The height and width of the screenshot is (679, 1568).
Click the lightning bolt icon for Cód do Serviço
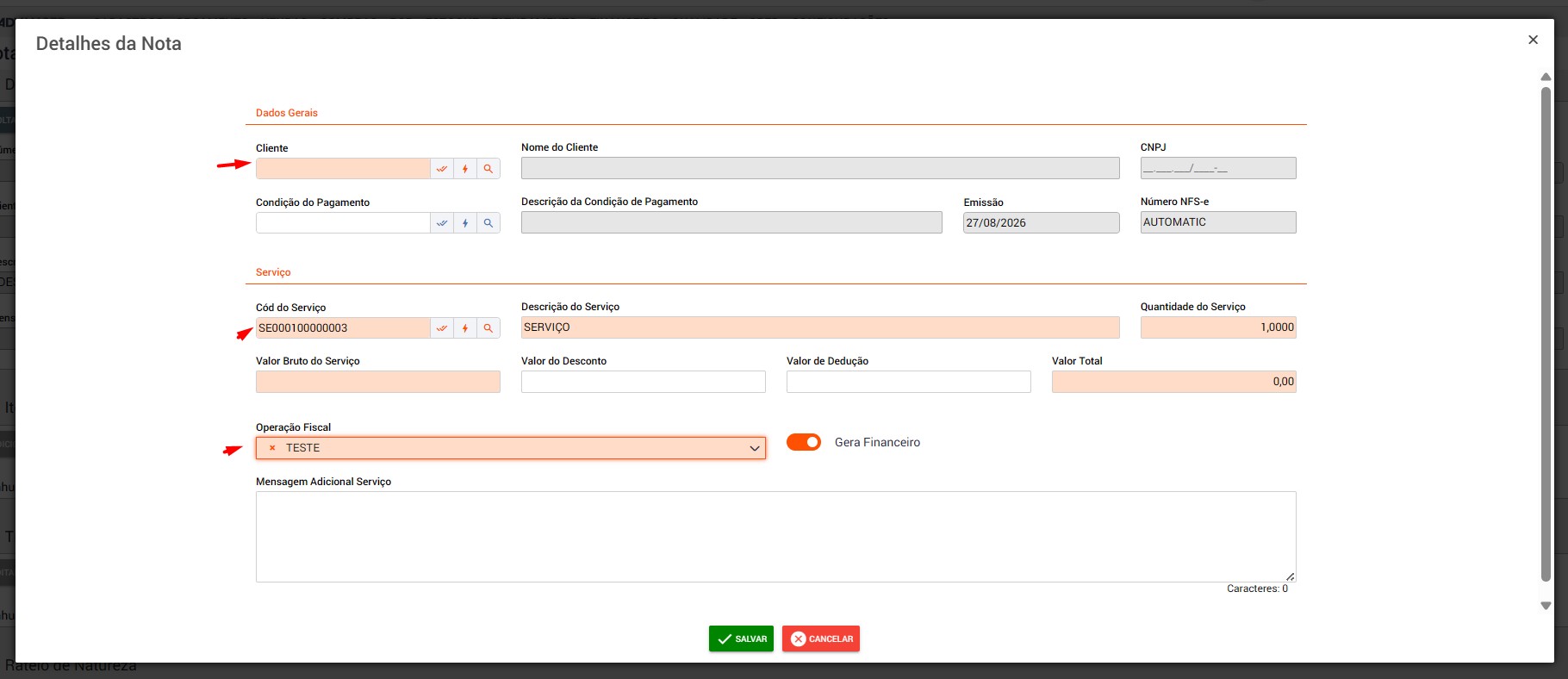point(465,328)
